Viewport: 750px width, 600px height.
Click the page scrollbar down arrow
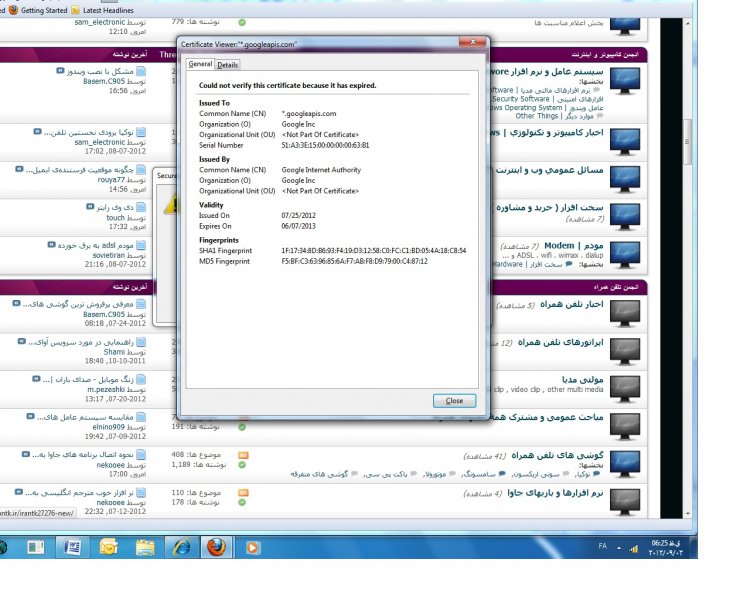(x=688, y=513)
